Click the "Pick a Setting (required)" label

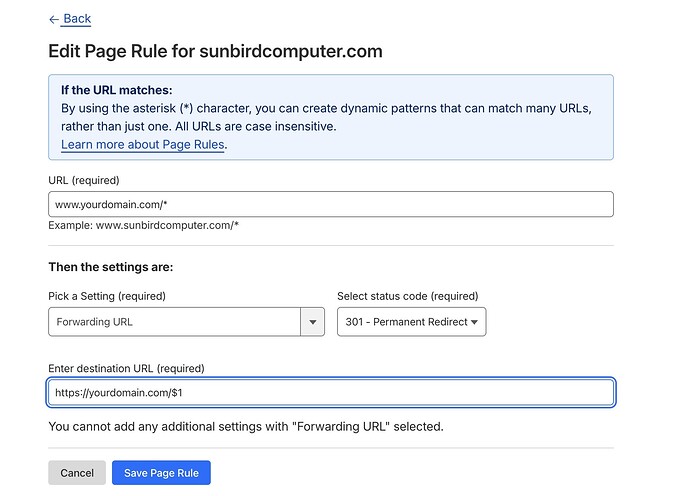107,296
